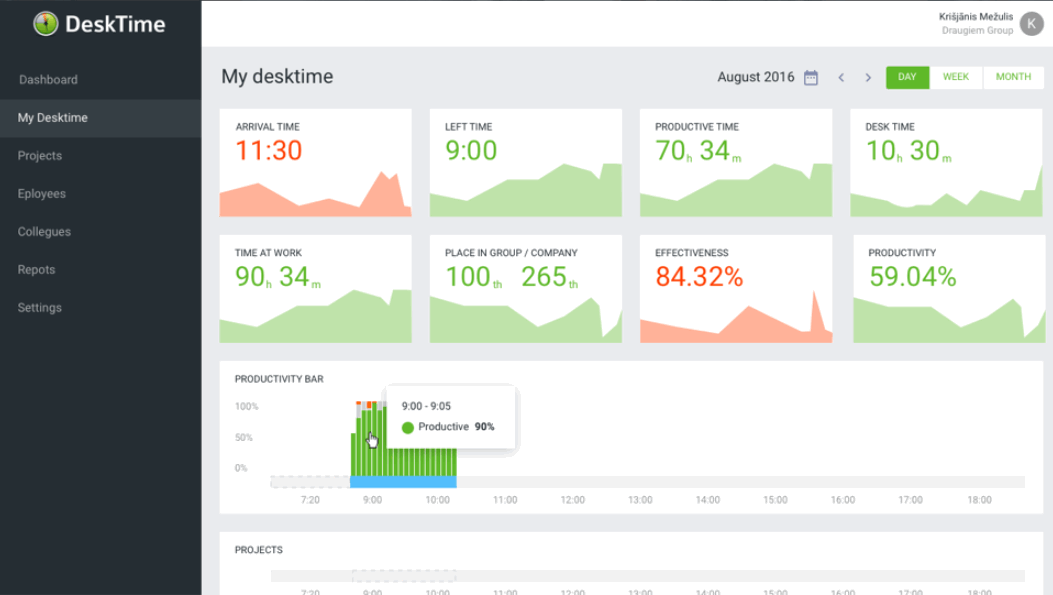The image size is (1053, 595).
Task: Switch to WEEK view
Action: (956, 77)
